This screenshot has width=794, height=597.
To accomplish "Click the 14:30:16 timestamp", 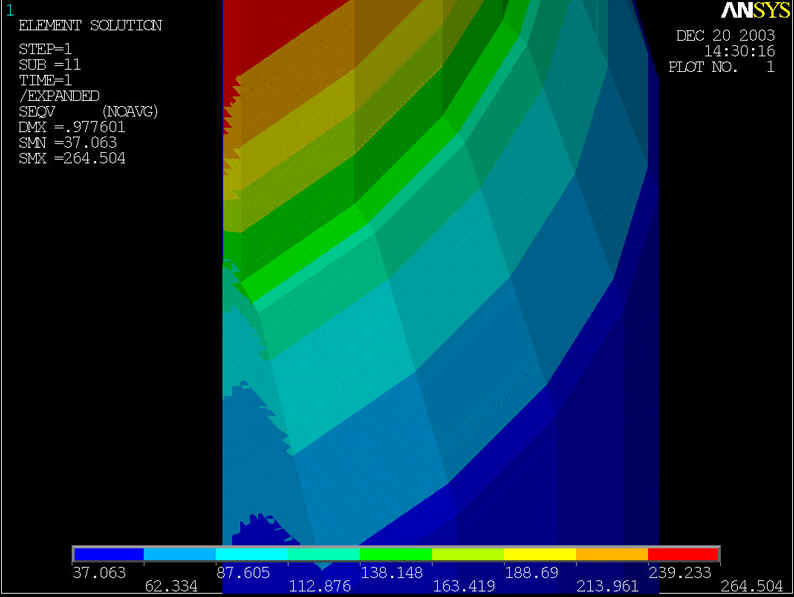I will [x=739, y=51].
